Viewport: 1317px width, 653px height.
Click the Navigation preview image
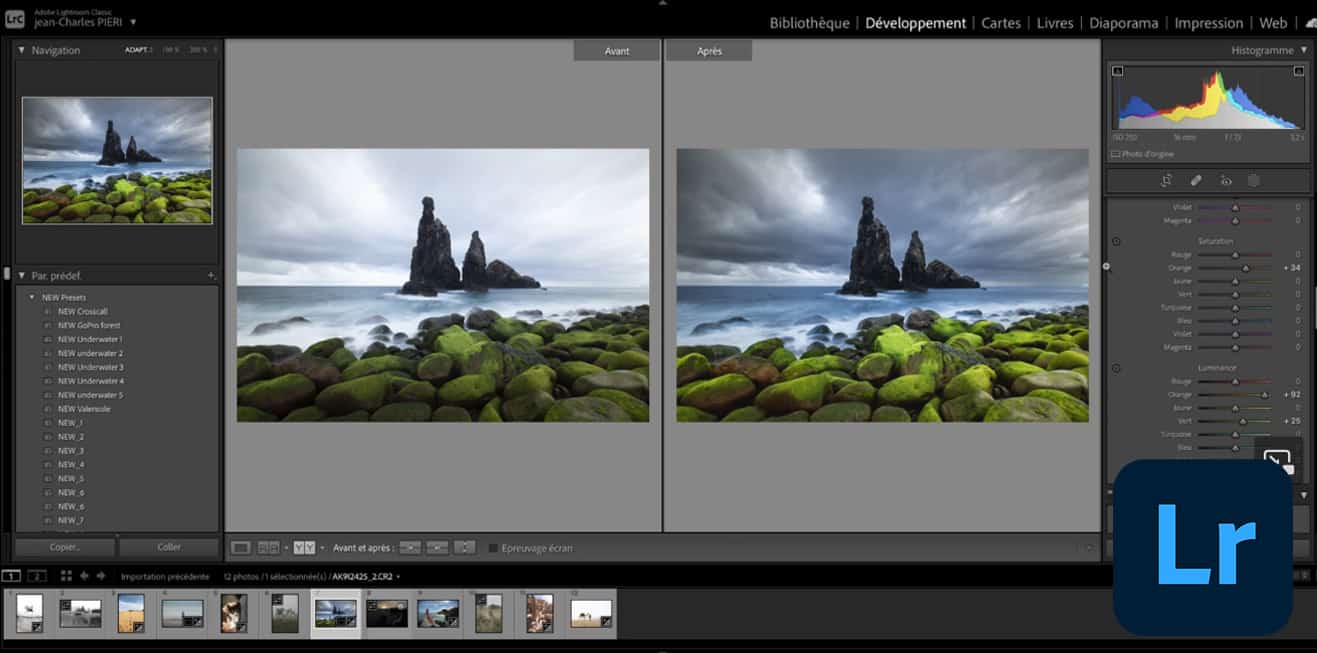click(117, 160)
